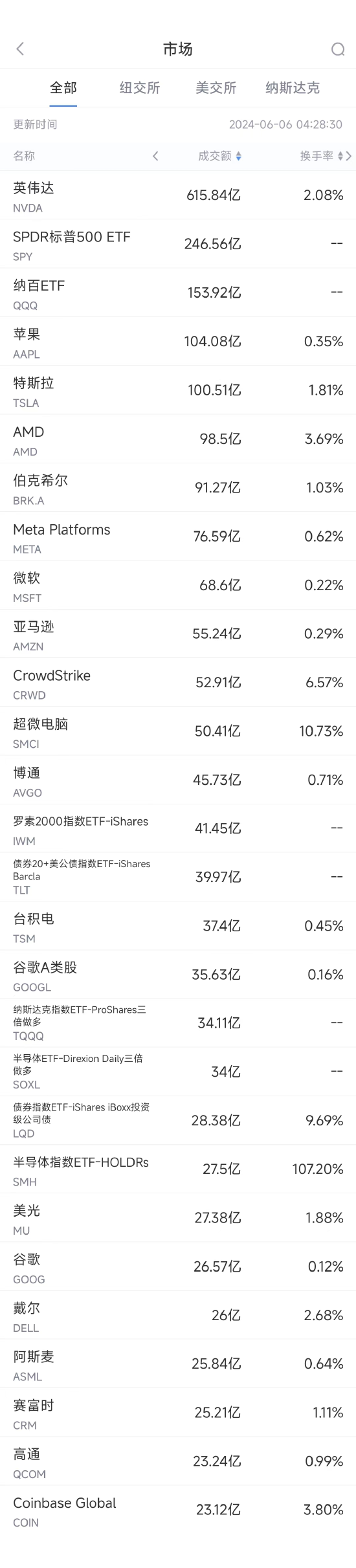356x1568 pixels.
Task: Click the left chevron in the column header
Action: pos(155,156)
